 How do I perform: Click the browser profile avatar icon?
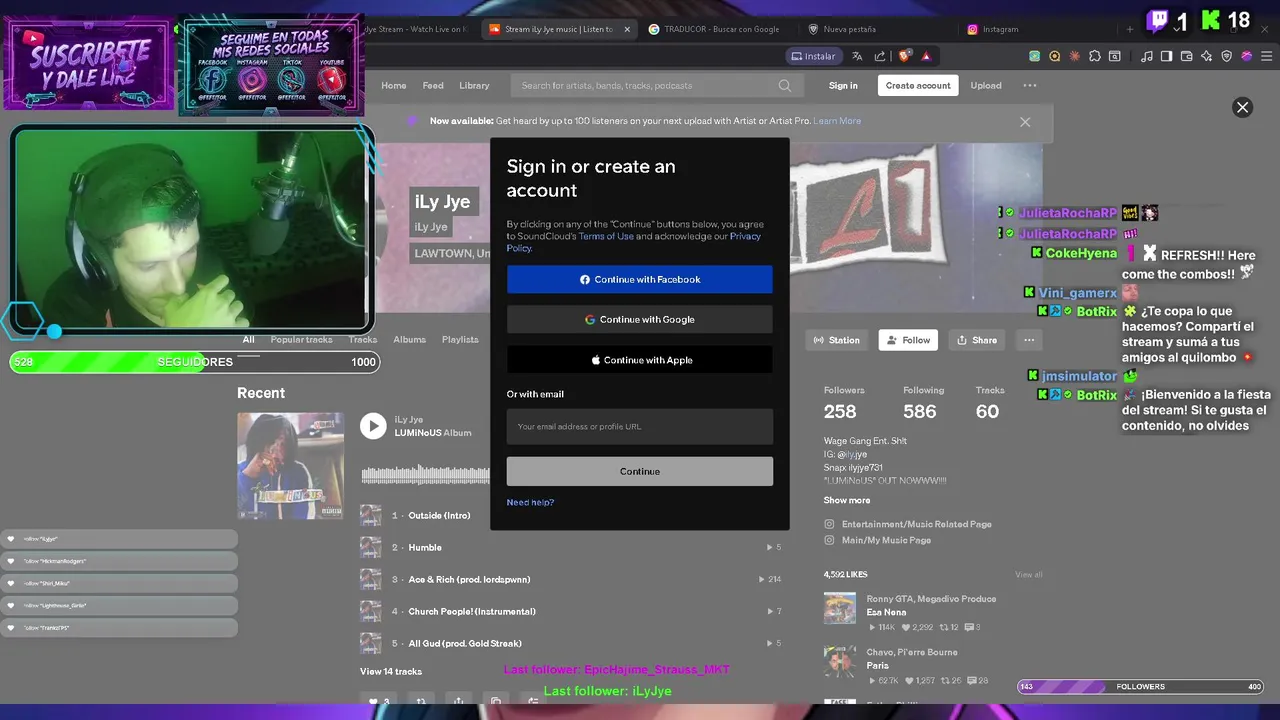[x=1247, y=56]
